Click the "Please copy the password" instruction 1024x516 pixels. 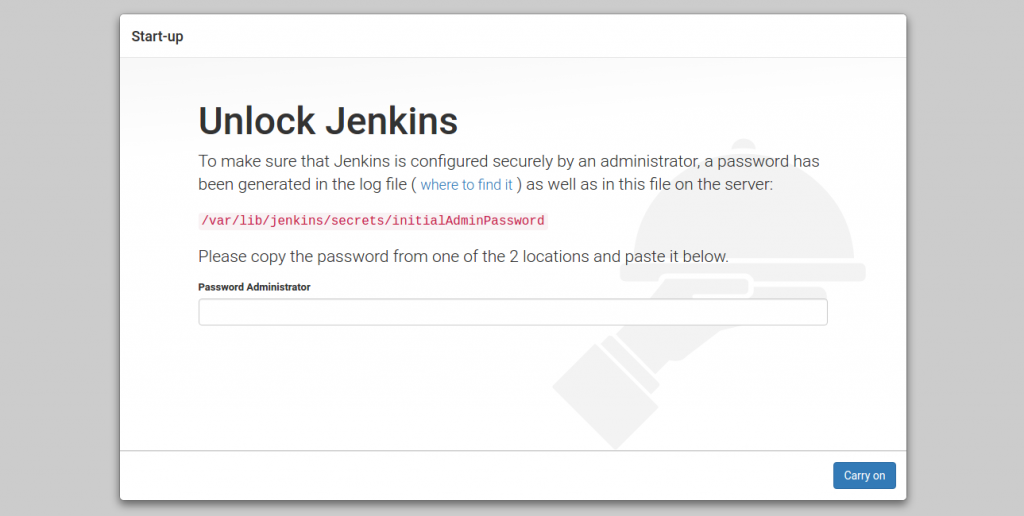[x=463, y=256]
